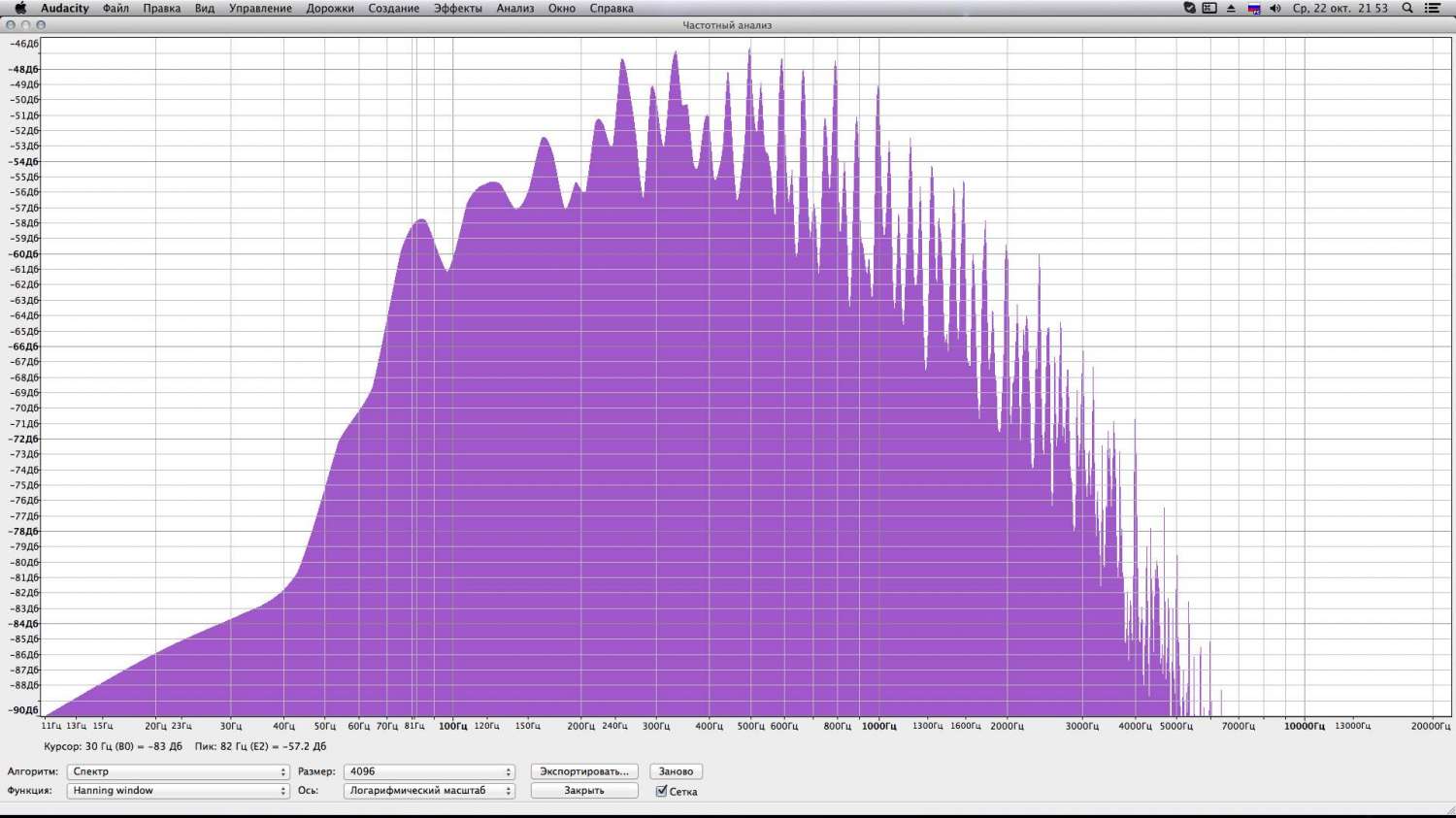1456x818 pixels.
Task: Click the keyboard viewer icon in menu bar
Action: (x=1209, y=8)
